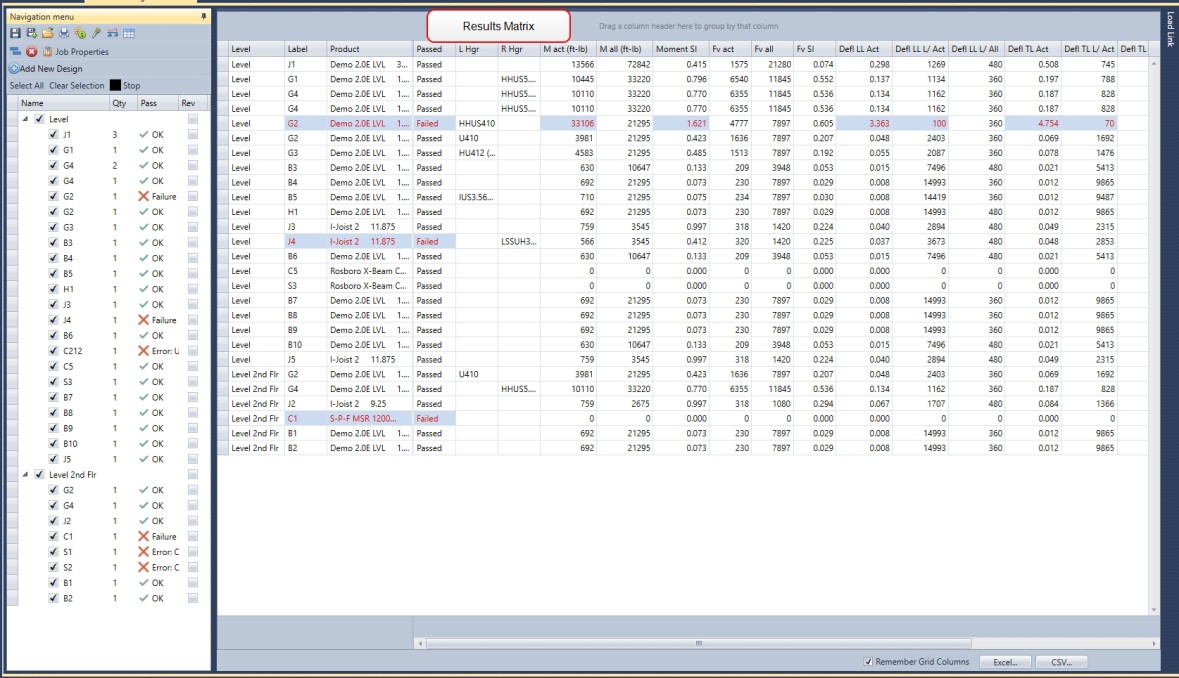
Task: Click the red X delete icon
Action: [32, 52]
